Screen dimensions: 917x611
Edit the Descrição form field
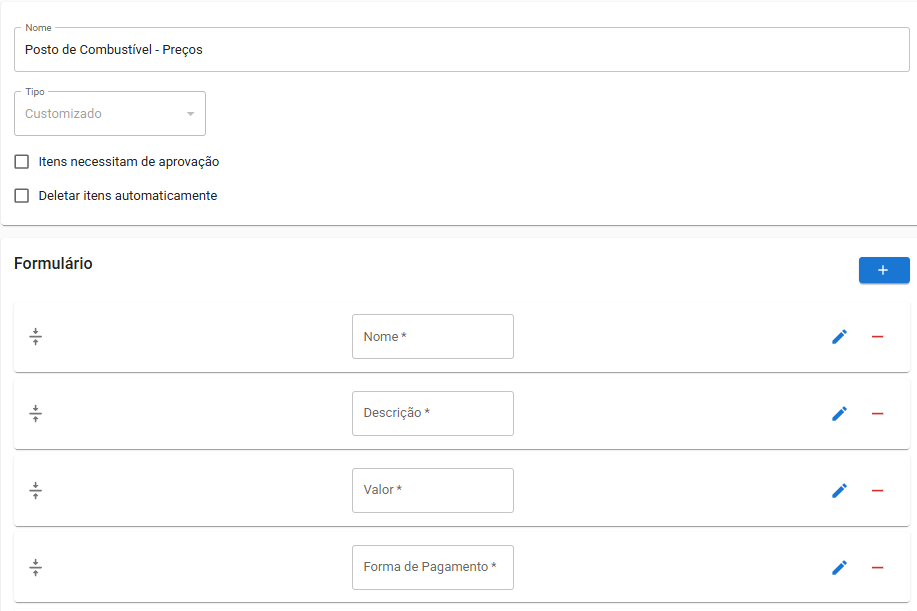tap(839, 413)
